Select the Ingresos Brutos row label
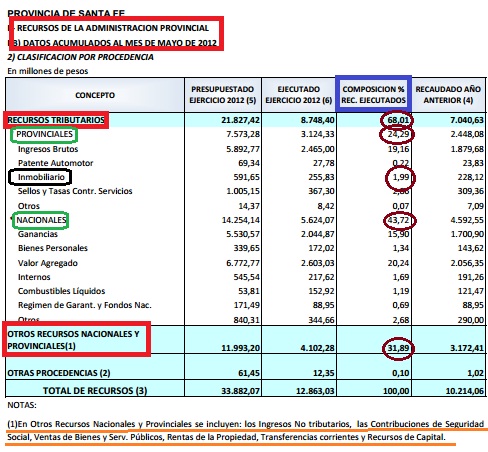 click(48, 149)
